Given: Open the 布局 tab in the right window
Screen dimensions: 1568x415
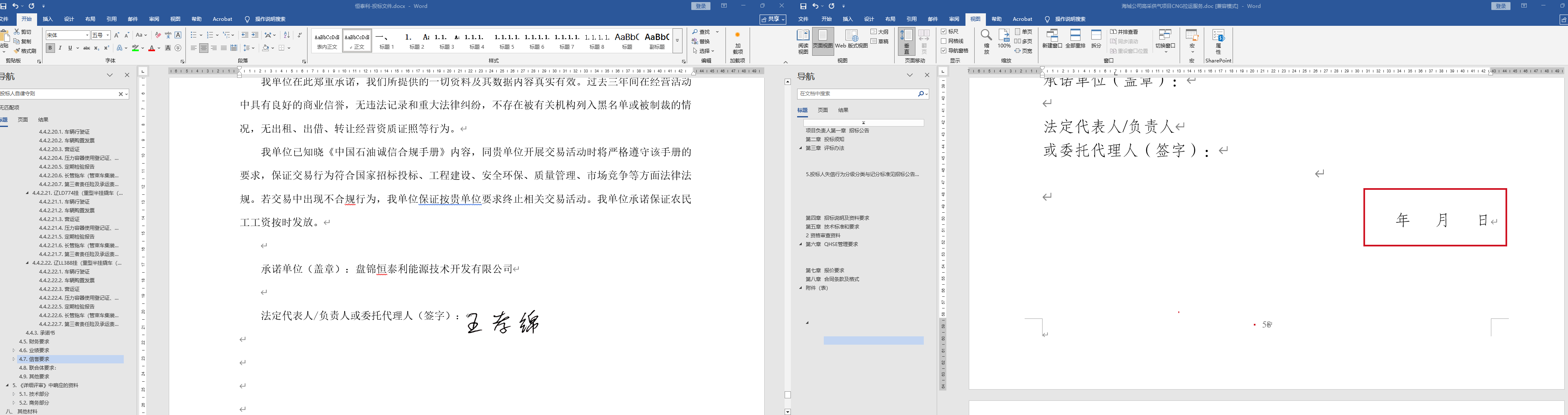Looking at the screenshot, I should [890, 20].
